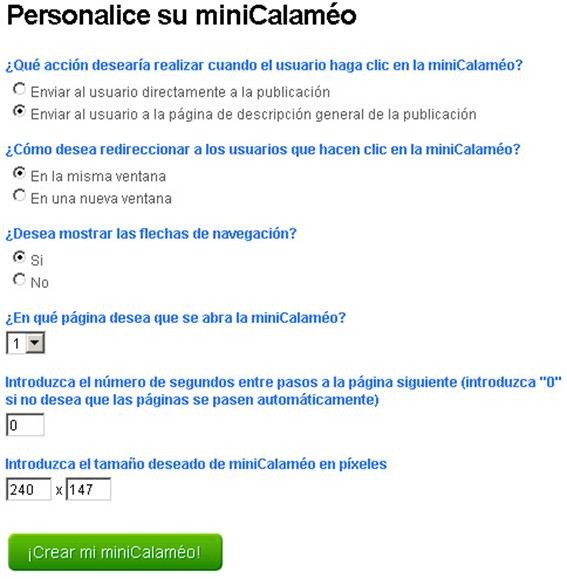The image size is (567, 579).
Task: Open the starting page dropdown arrow
Action: (x=35, y=343)
